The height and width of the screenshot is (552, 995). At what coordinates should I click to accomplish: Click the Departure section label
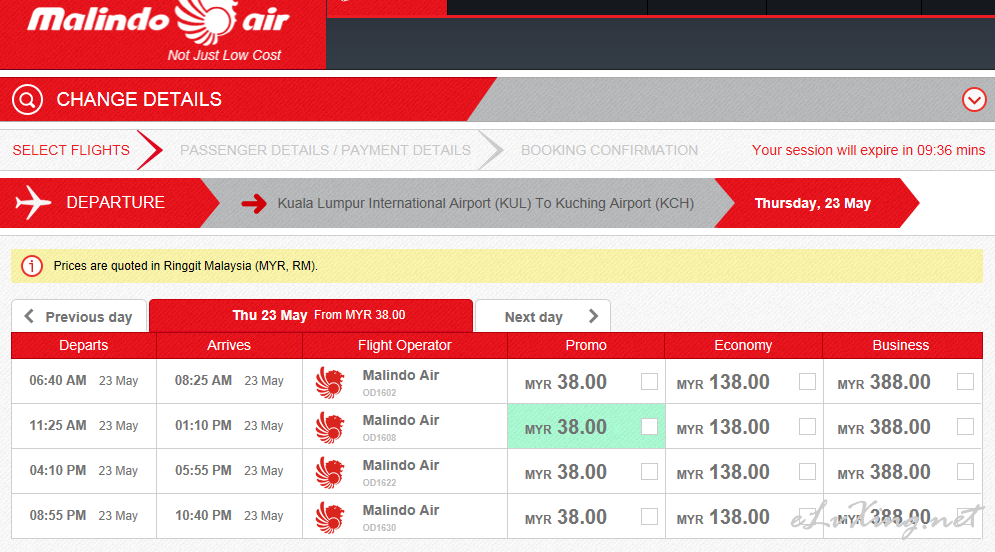click(x=115, y=202)
